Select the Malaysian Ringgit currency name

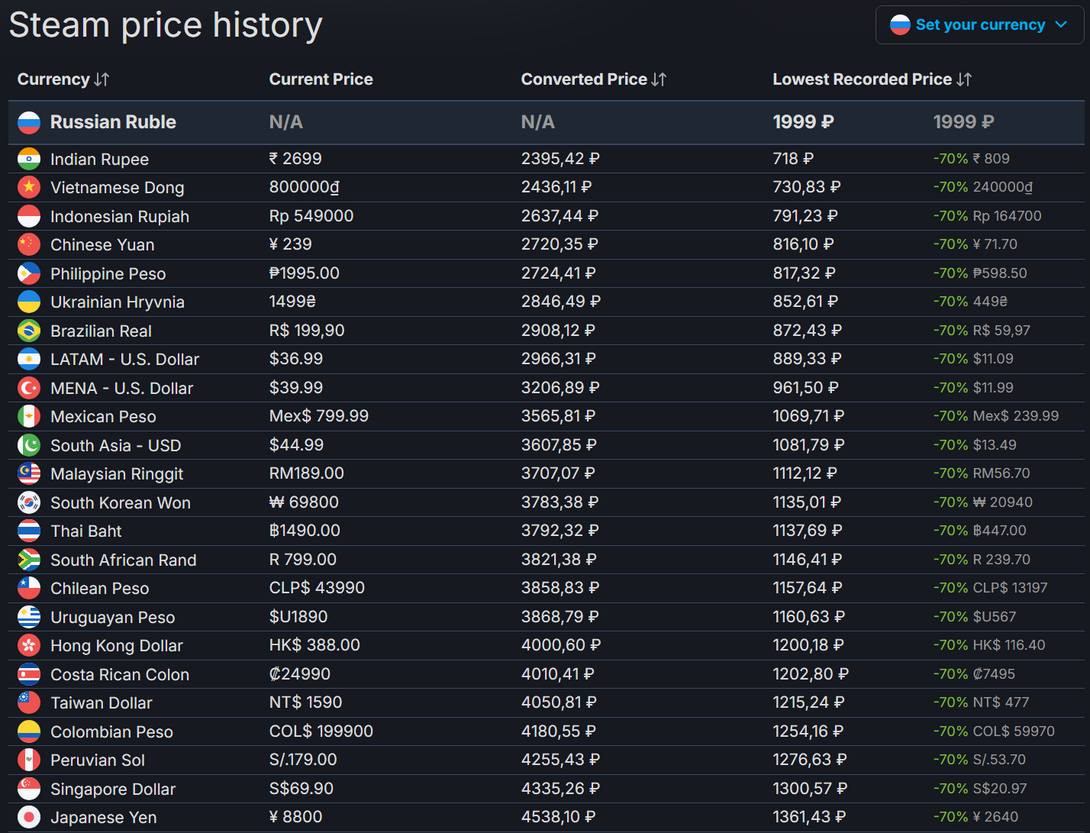coord(116,474)
